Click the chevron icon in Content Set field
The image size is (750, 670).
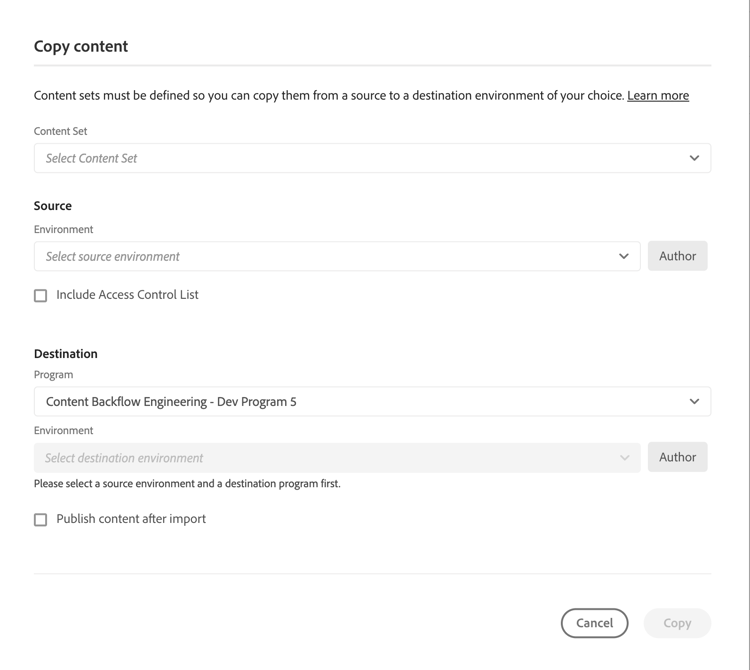[694, 158]
